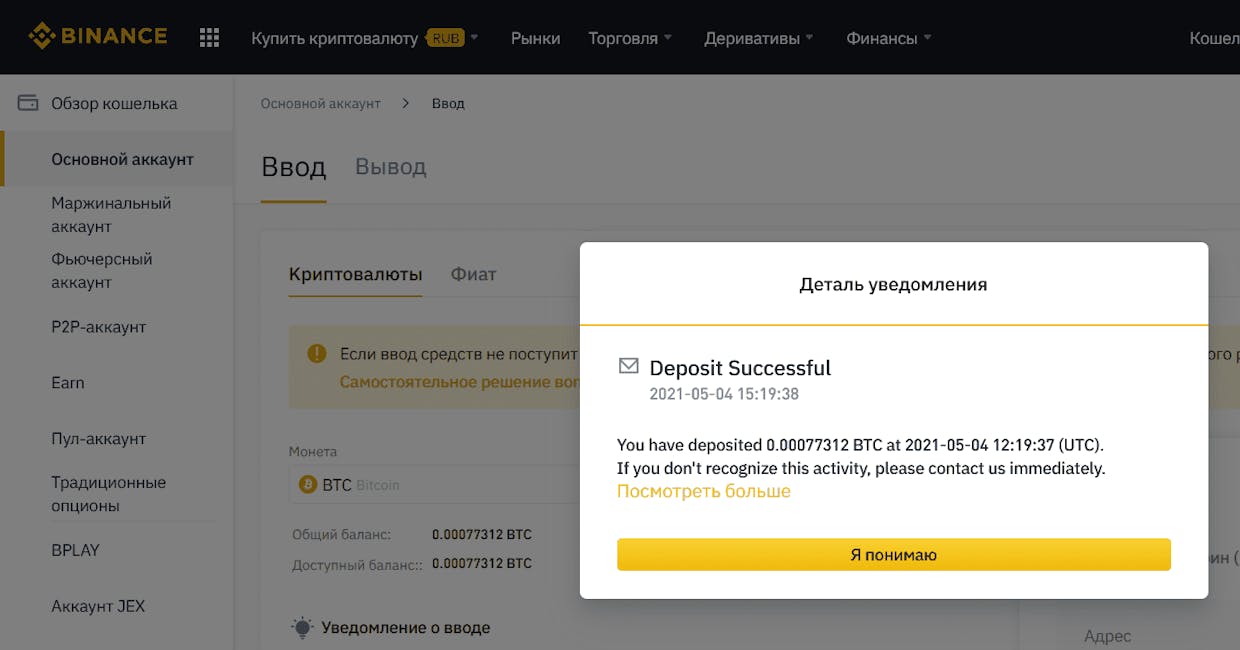Image resolution: width=1240 pixels, height=650 pixels.
Task: Click the Binance logo
Action: tap(97, 37)
